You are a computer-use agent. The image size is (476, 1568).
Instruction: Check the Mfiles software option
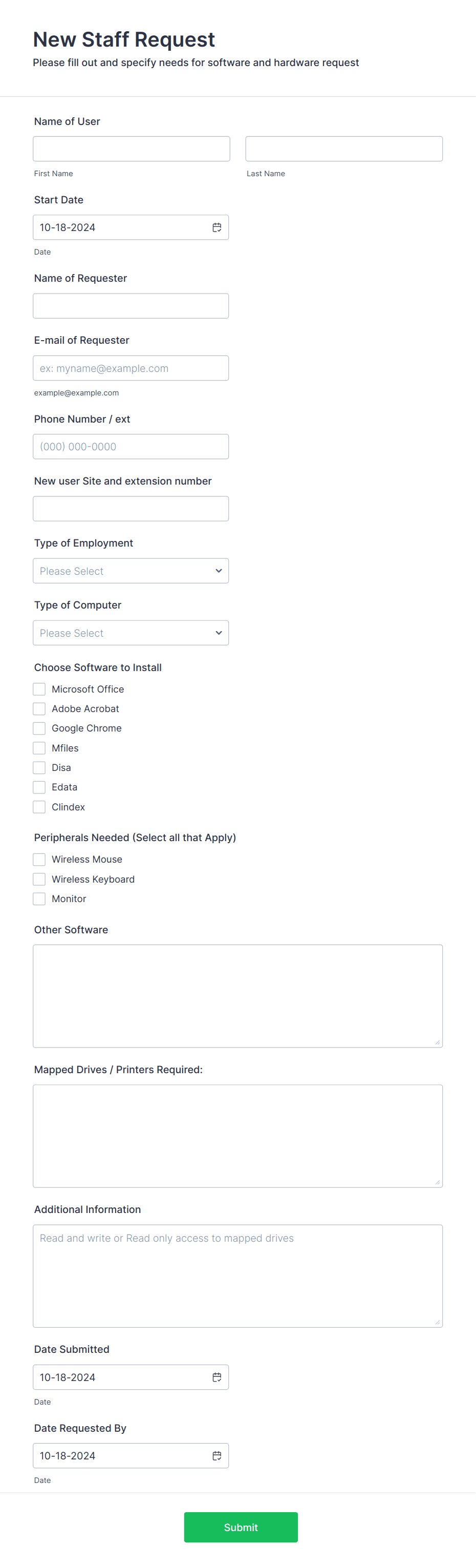(x=39, y=747)
